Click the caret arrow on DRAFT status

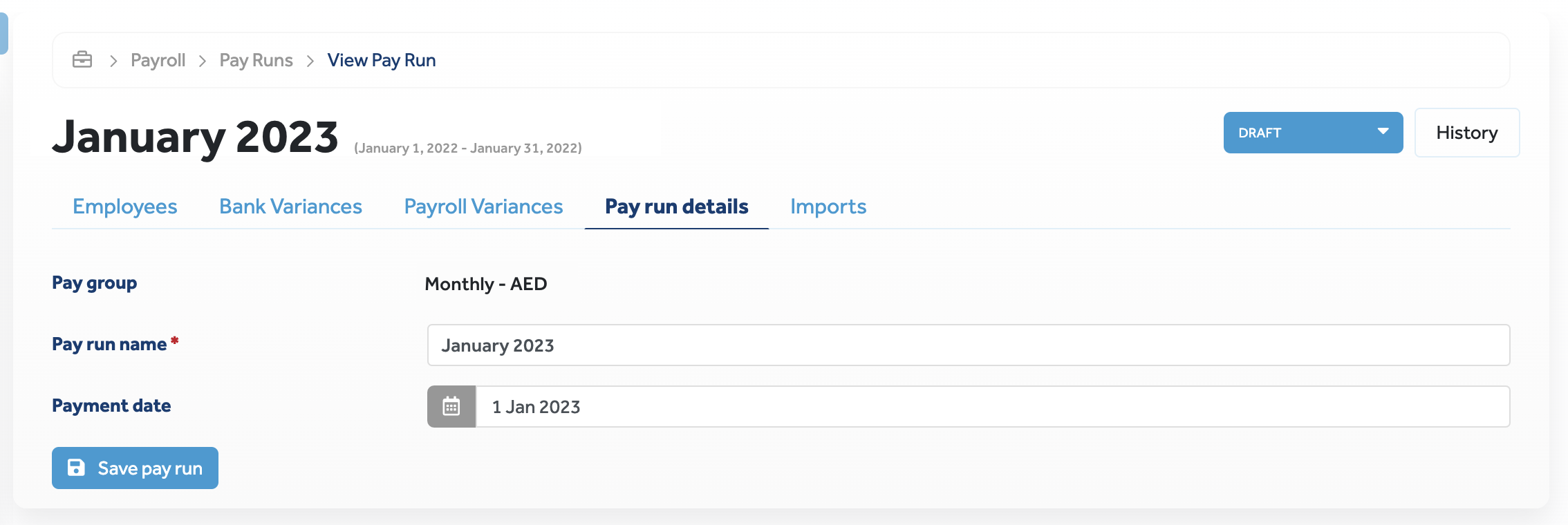(x=1383, y=131)
